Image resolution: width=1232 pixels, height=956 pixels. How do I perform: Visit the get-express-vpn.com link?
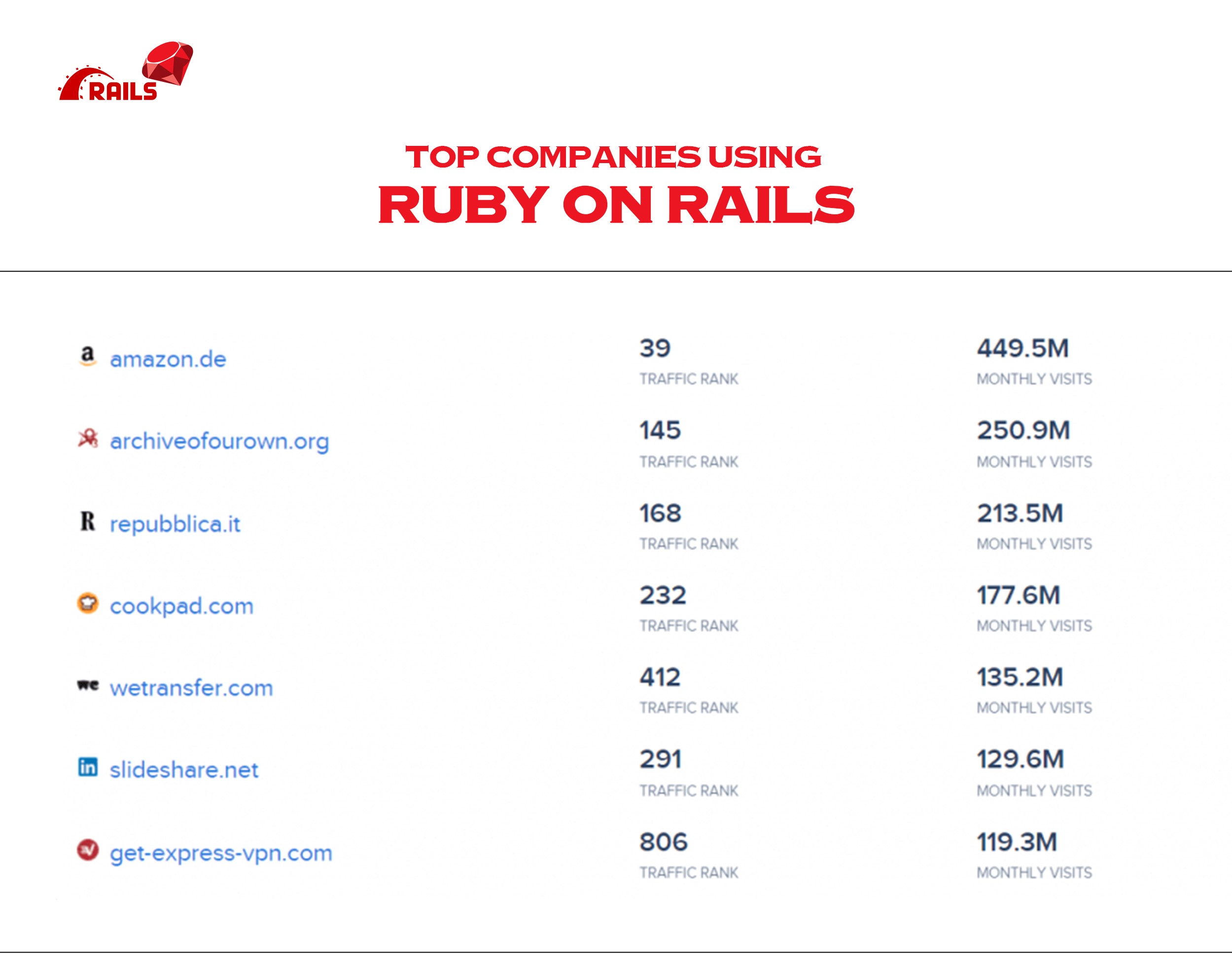[220, 853]
